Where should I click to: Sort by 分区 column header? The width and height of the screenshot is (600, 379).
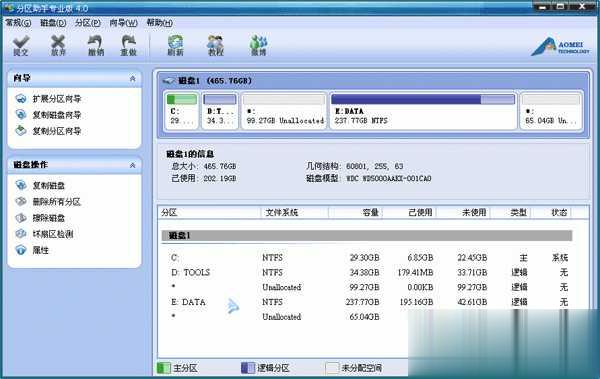pyautogui.click(x=209, y=212)
